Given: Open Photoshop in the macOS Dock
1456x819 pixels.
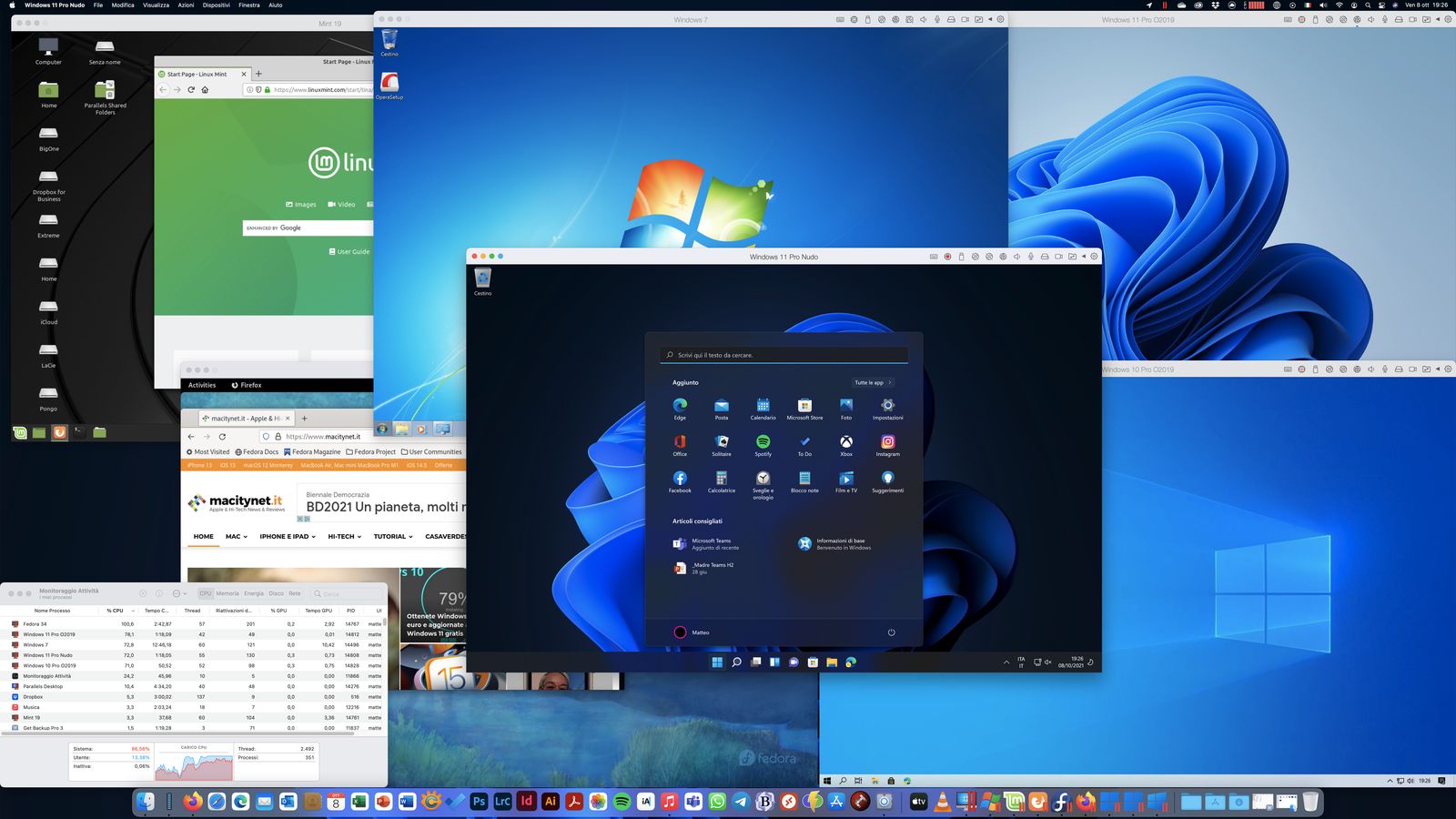Looking at the screenshot, I should pos(479,802).
